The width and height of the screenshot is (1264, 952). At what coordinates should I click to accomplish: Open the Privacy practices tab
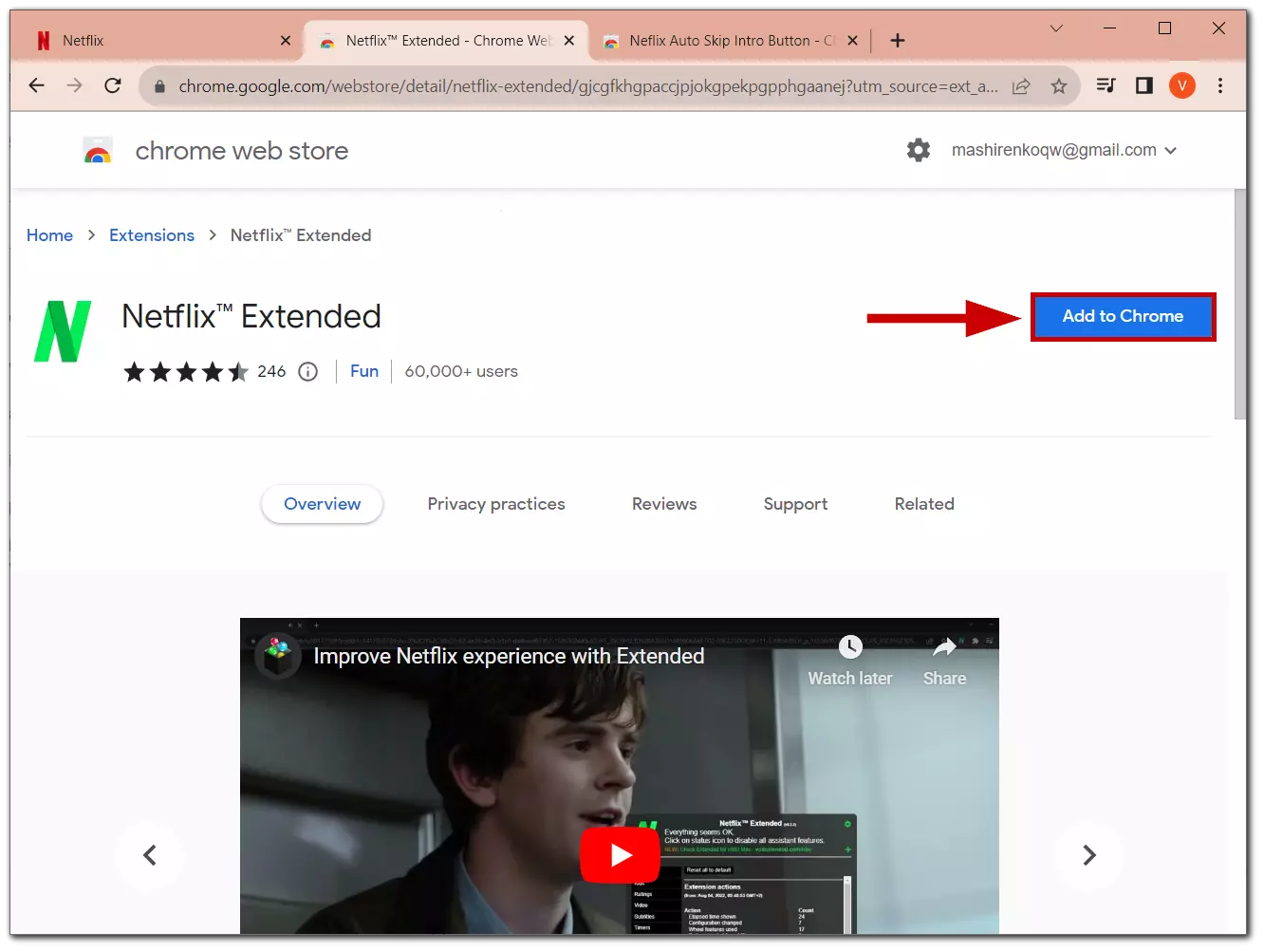pos(496,504)
